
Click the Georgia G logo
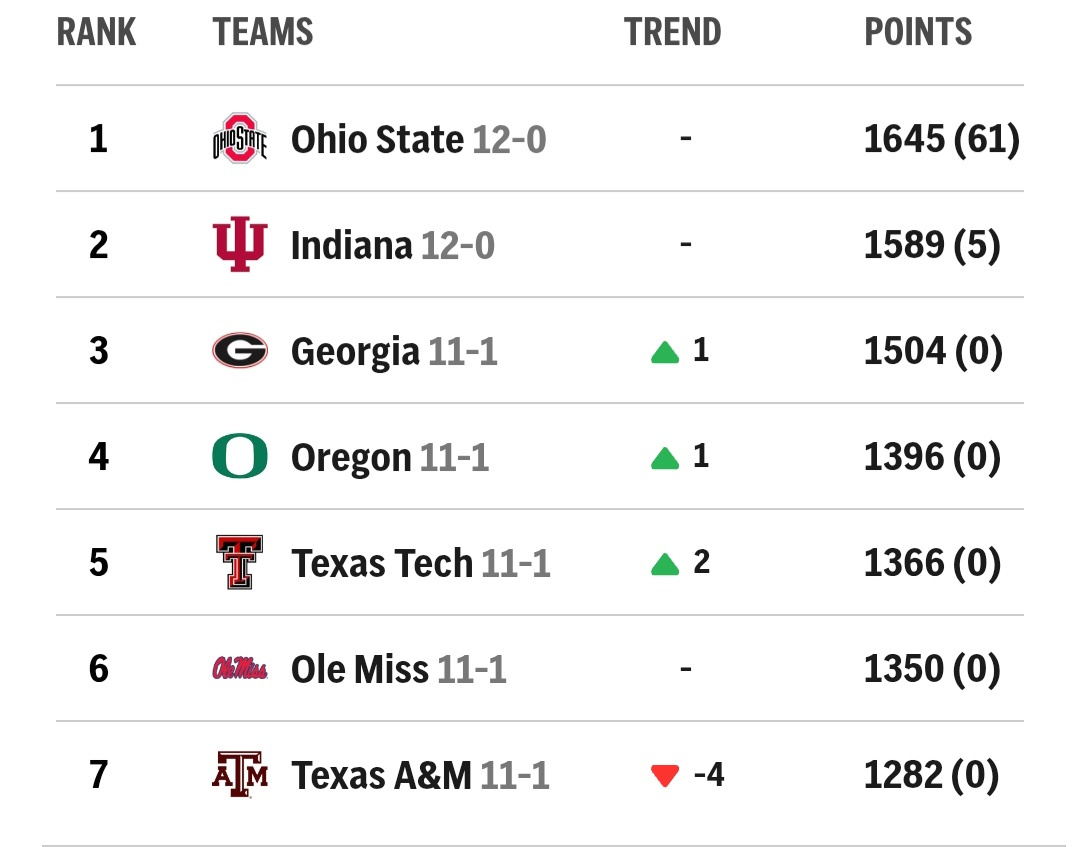pyautogui.click(x=240, y=351)
